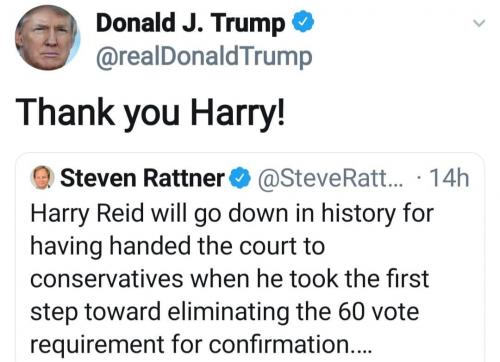The image size is (500, 362).
Task: Click the phrase "took the first" in quote
Action: (359, 279)
